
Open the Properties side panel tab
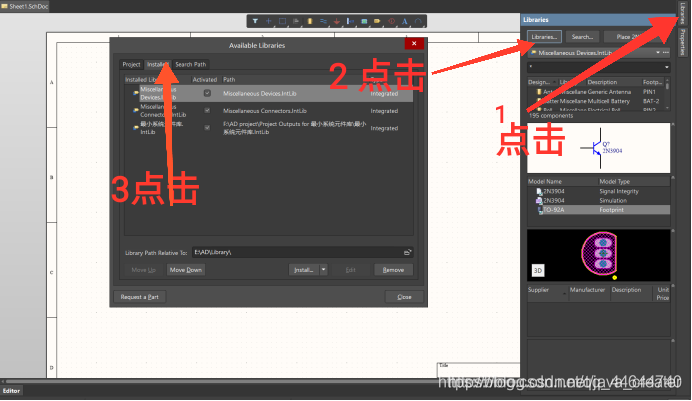click(682, 42)
